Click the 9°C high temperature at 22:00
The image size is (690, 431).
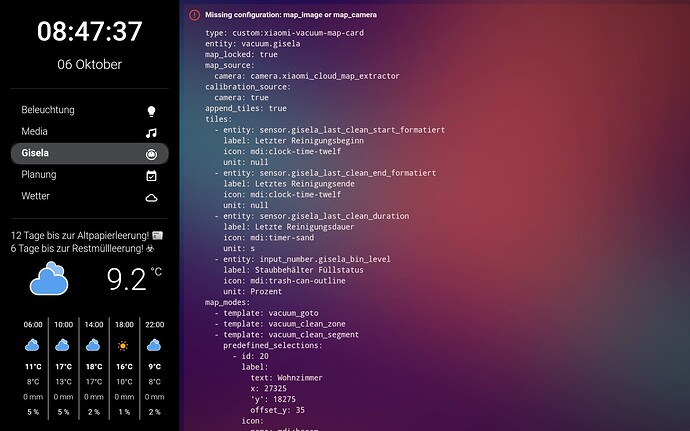pos(154,367)
